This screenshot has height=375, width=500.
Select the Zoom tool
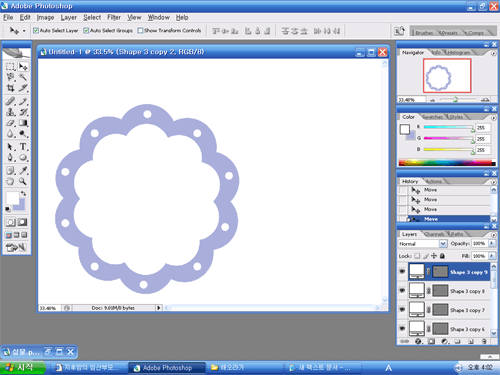coord(23,181)
